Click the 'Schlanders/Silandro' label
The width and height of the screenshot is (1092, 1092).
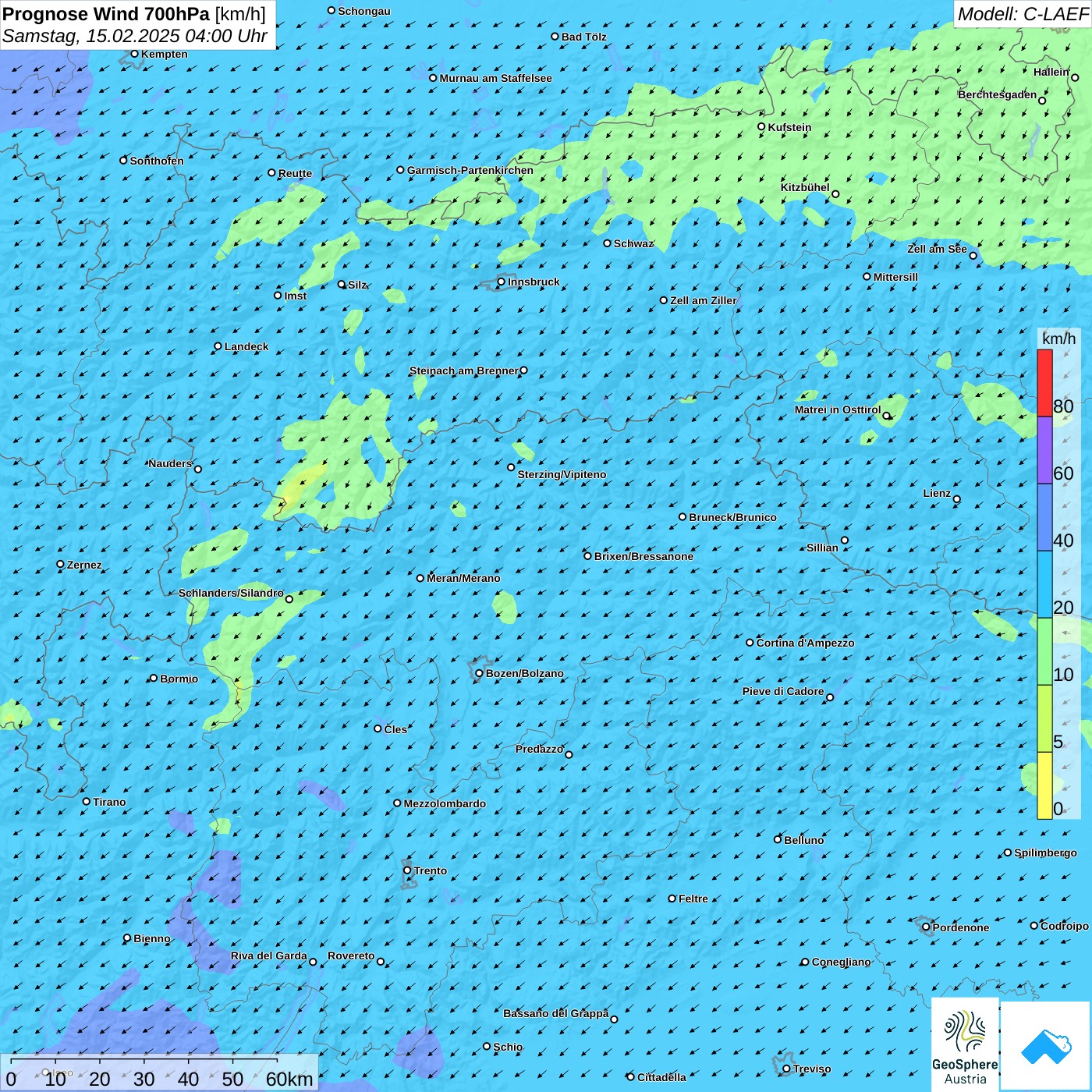[231, 593]
